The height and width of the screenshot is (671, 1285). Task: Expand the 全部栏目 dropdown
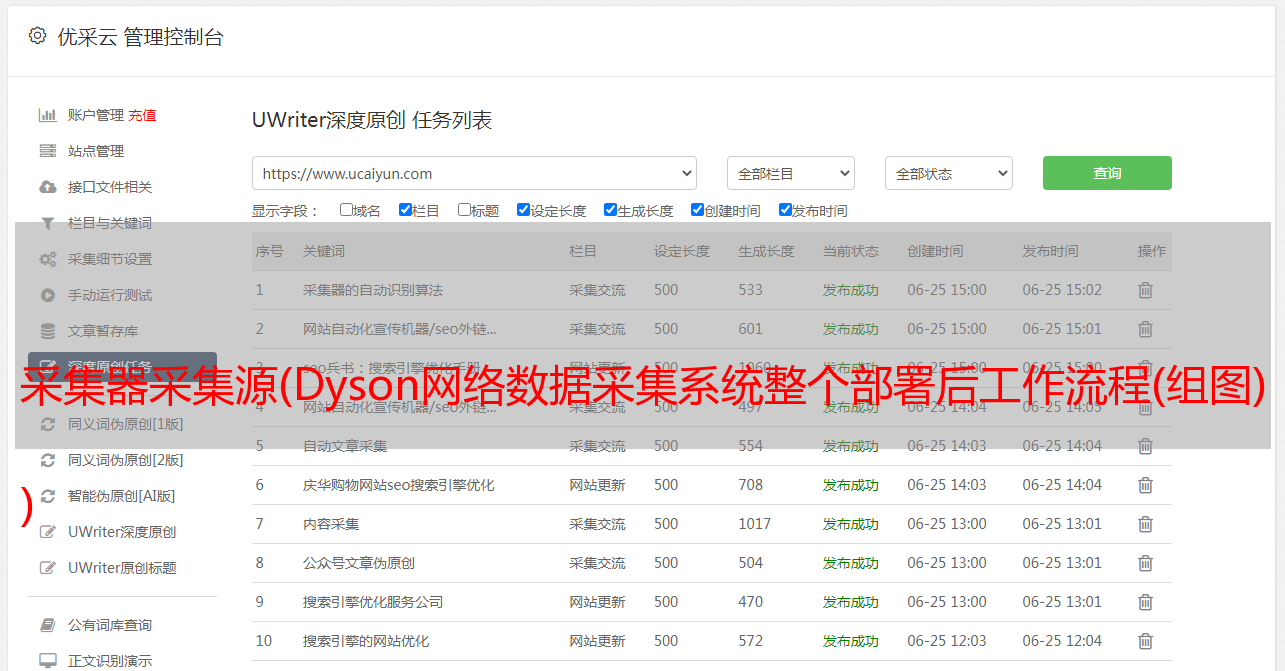pos(790,173)
